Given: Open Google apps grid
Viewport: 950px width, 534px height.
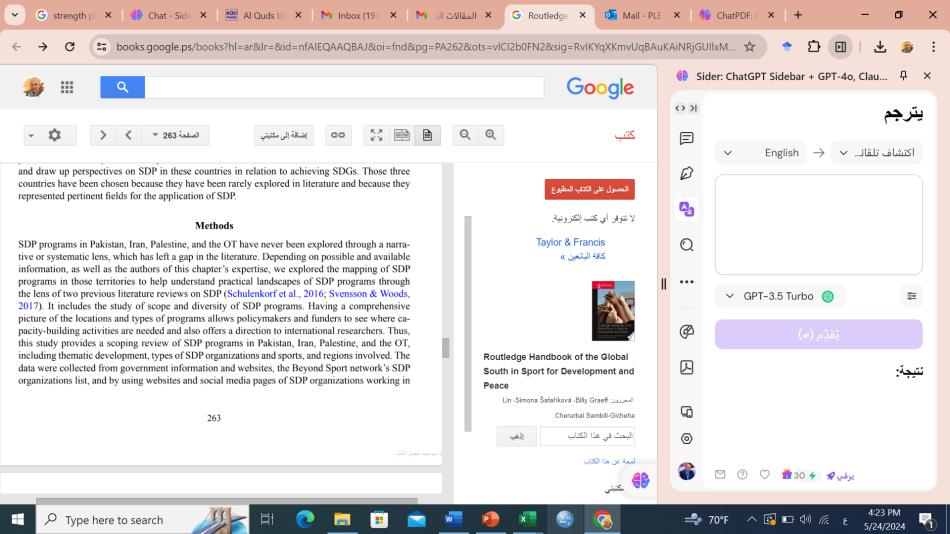Looking at the screenshot, I should [x=67, y=88].
